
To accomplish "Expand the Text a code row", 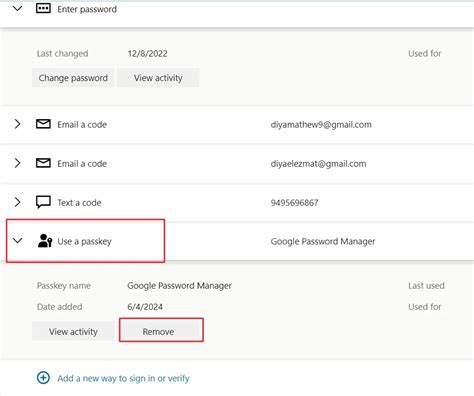I will 17,202.
